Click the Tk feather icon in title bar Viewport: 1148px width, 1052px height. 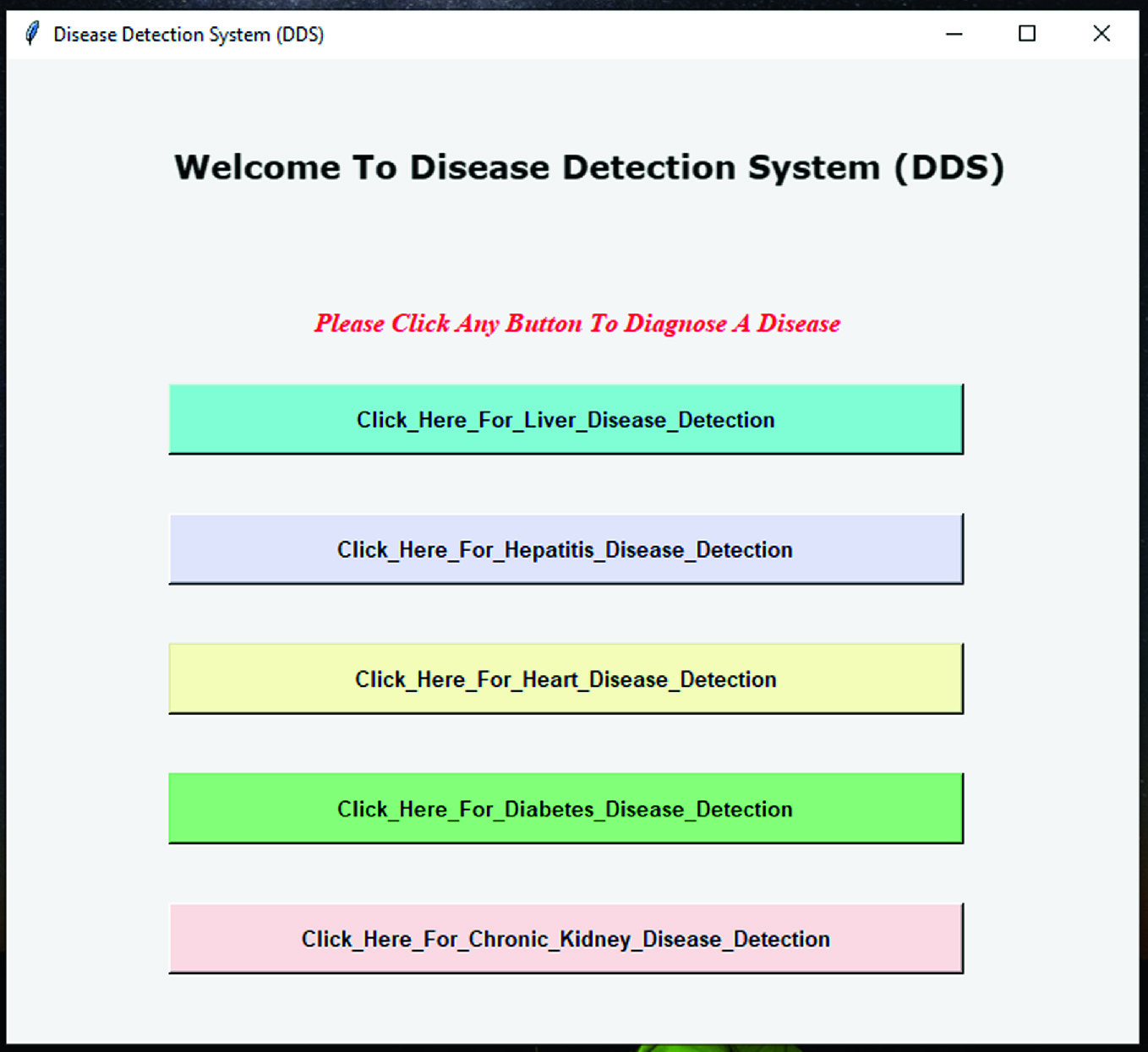pyautogui.click(x=32, y=34)
